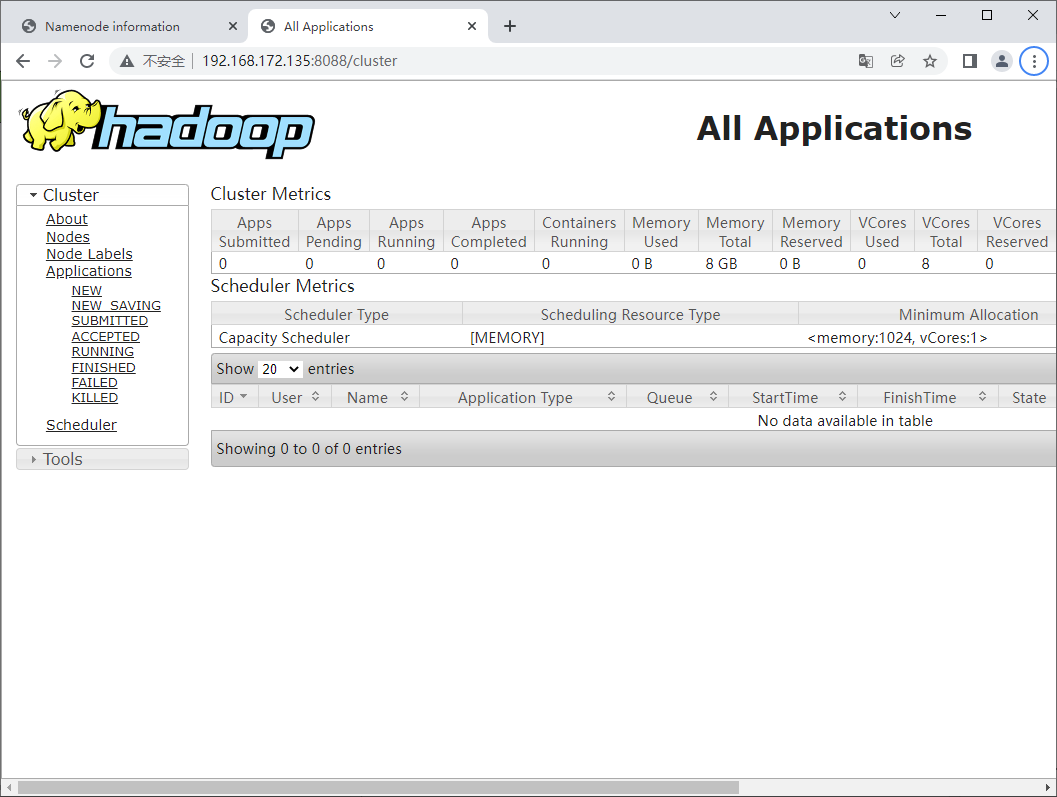Click the State column header
The image size is (1057, 797).
point(1028,397)
